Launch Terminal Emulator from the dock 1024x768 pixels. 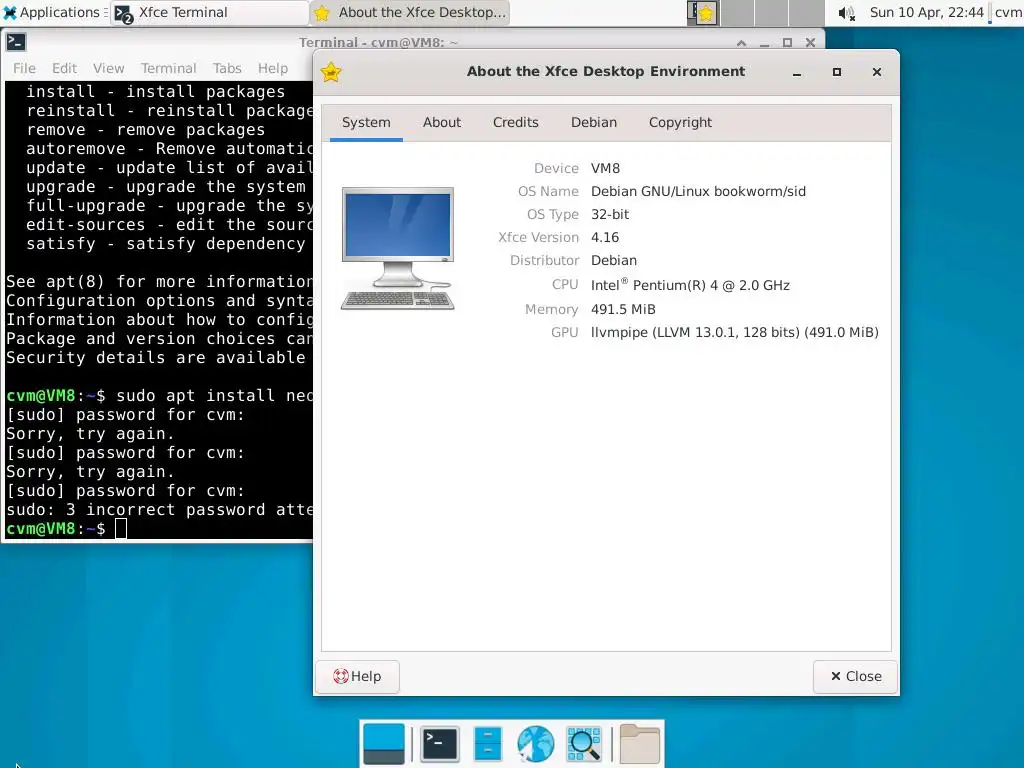point(440,743)
